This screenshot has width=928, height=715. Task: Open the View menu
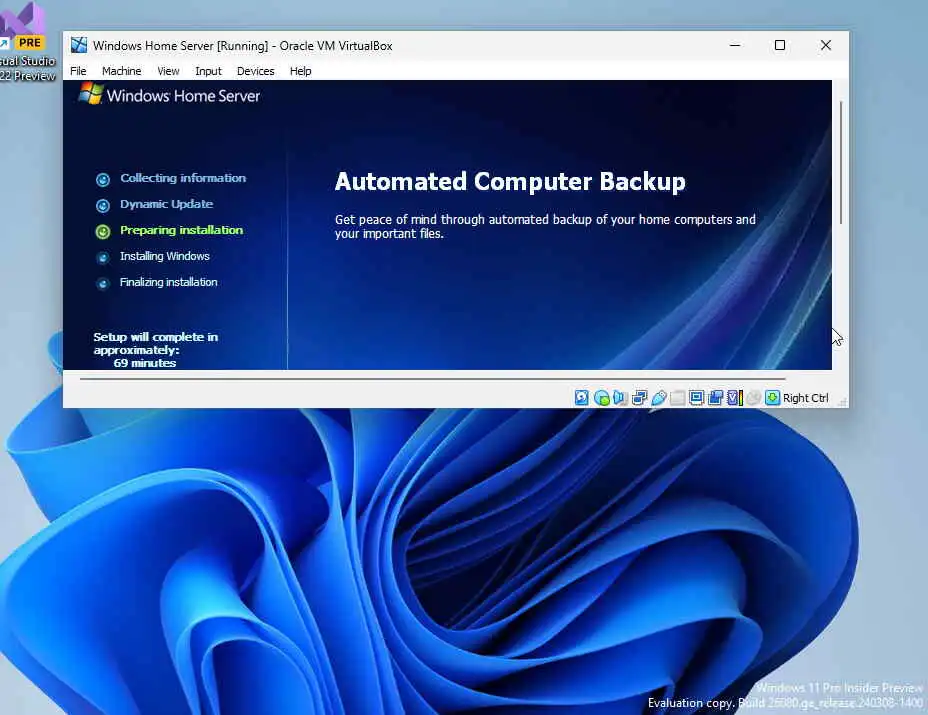168,71
